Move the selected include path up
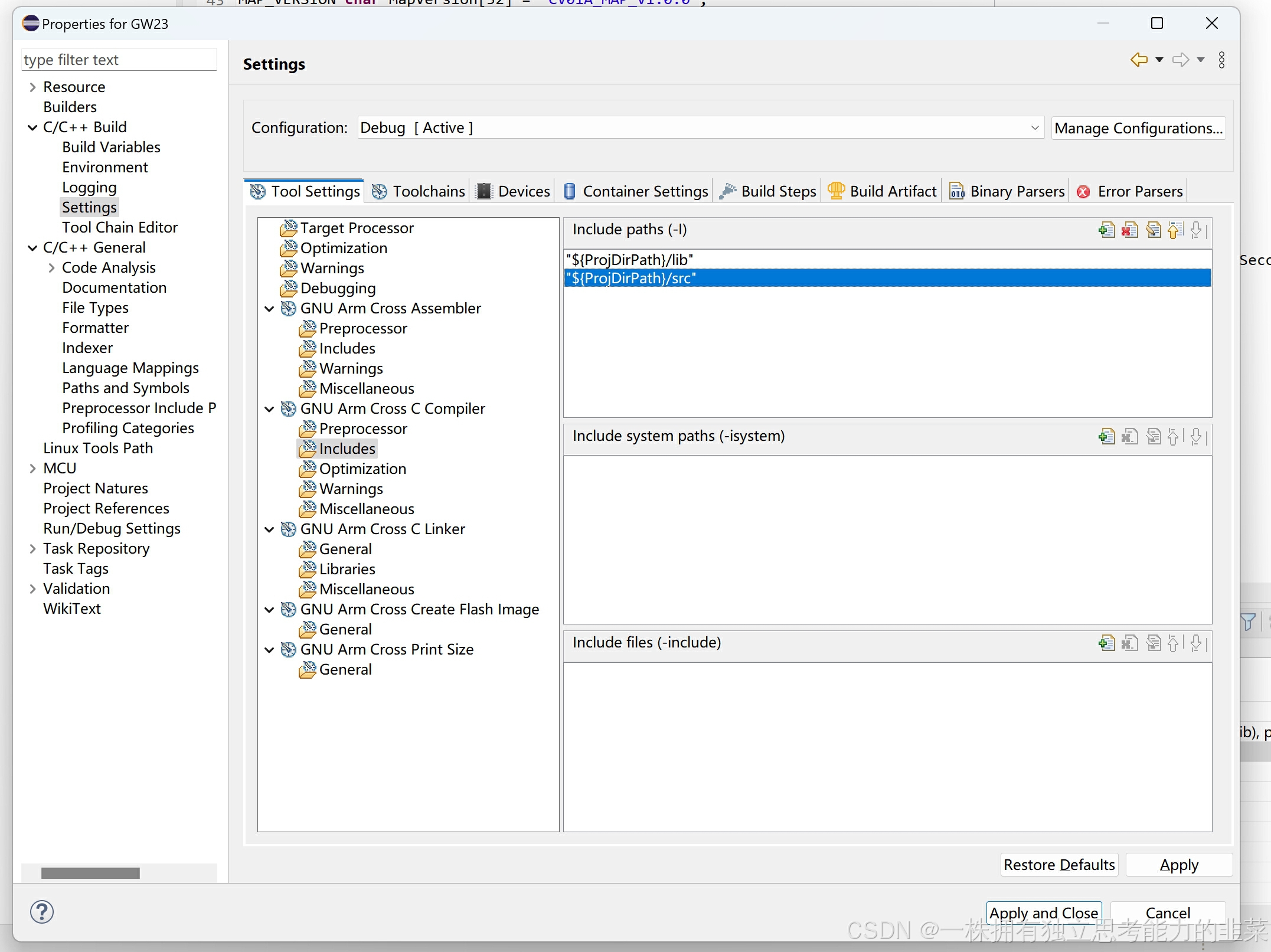Viewport: 1271px width, 952px height. (1175, 230)
